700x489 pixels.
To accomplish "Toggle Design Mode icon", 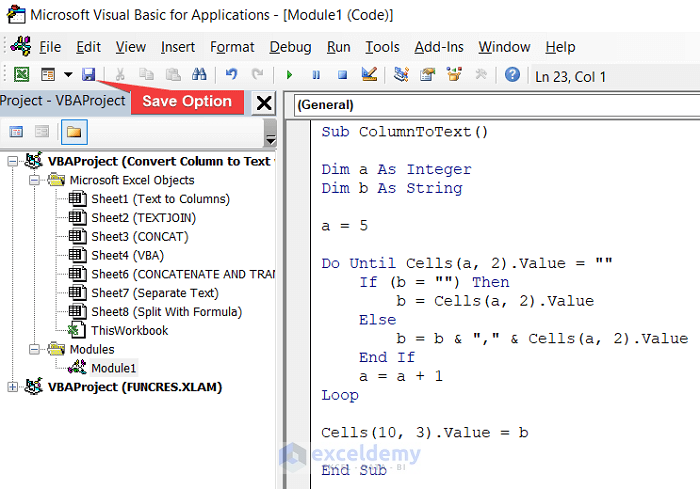I will click(368, 75).
